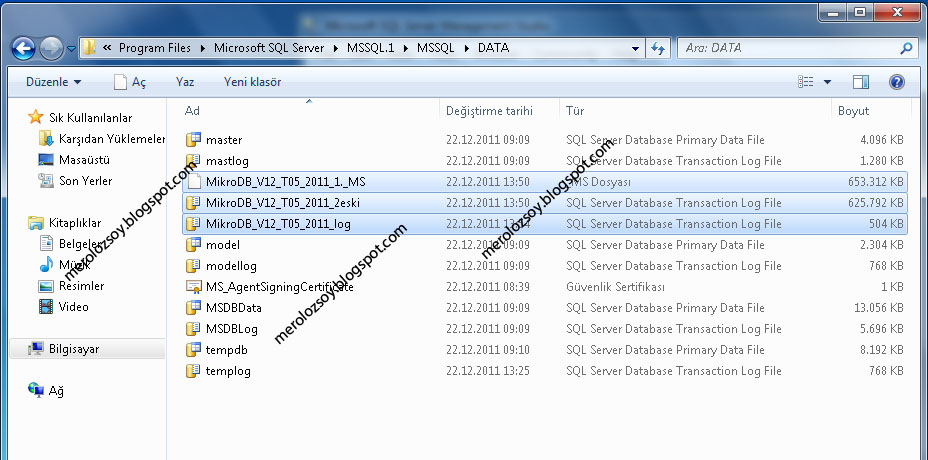Click the search magnifier icon

click(x=906, y=49)
